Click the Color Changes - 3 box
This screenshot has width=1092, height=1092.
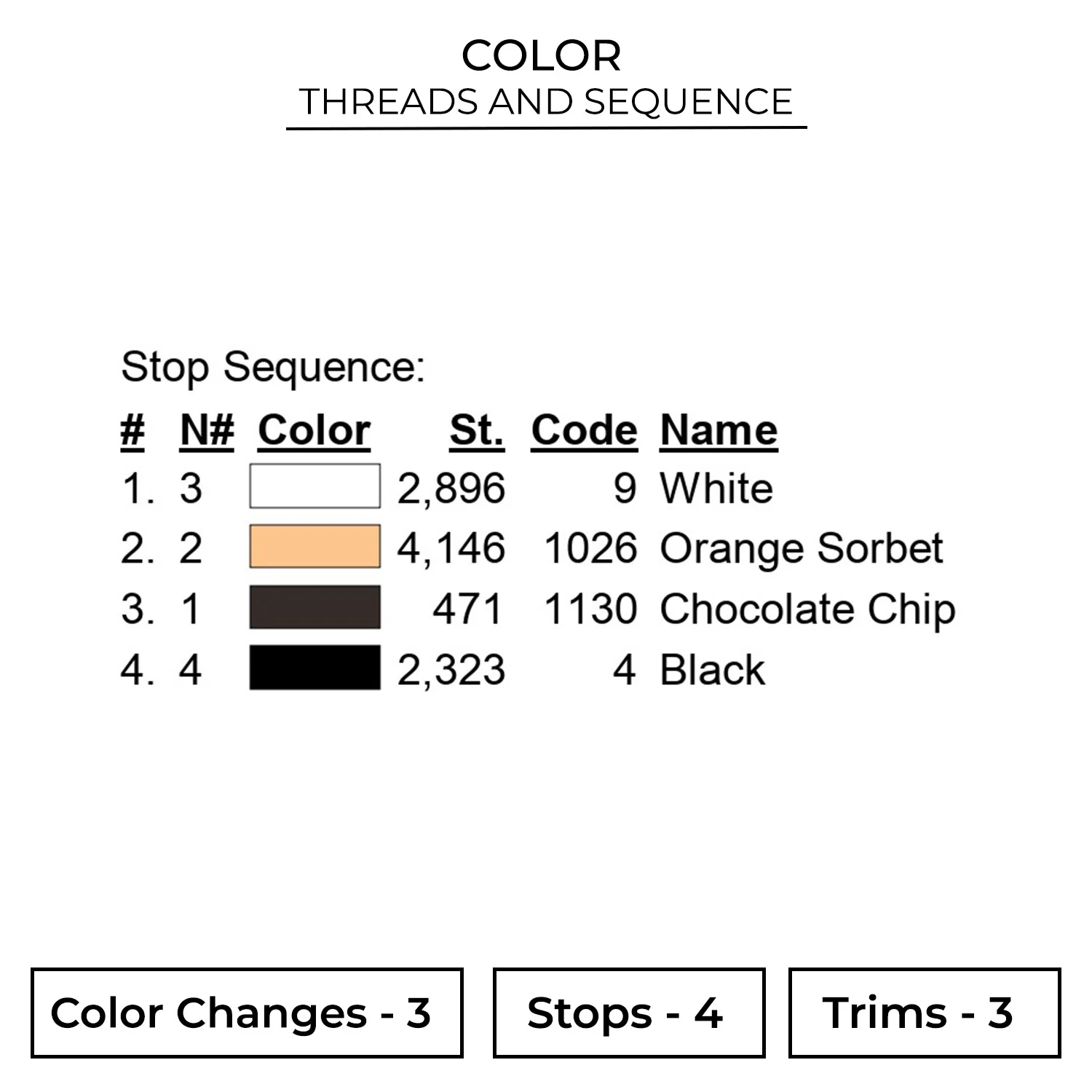pos(247,1013)
